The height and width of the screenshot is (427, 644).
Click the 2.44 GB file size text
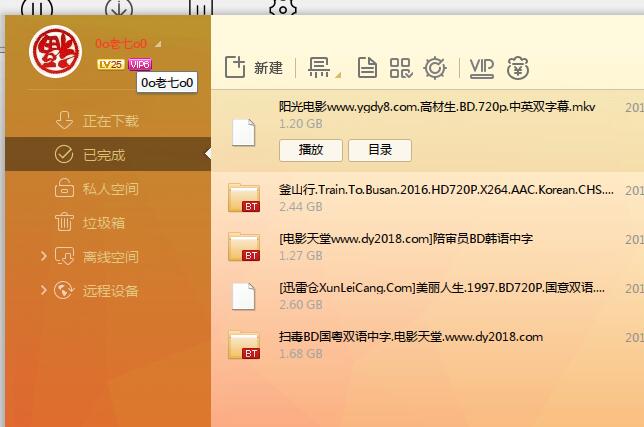(301, 207)
